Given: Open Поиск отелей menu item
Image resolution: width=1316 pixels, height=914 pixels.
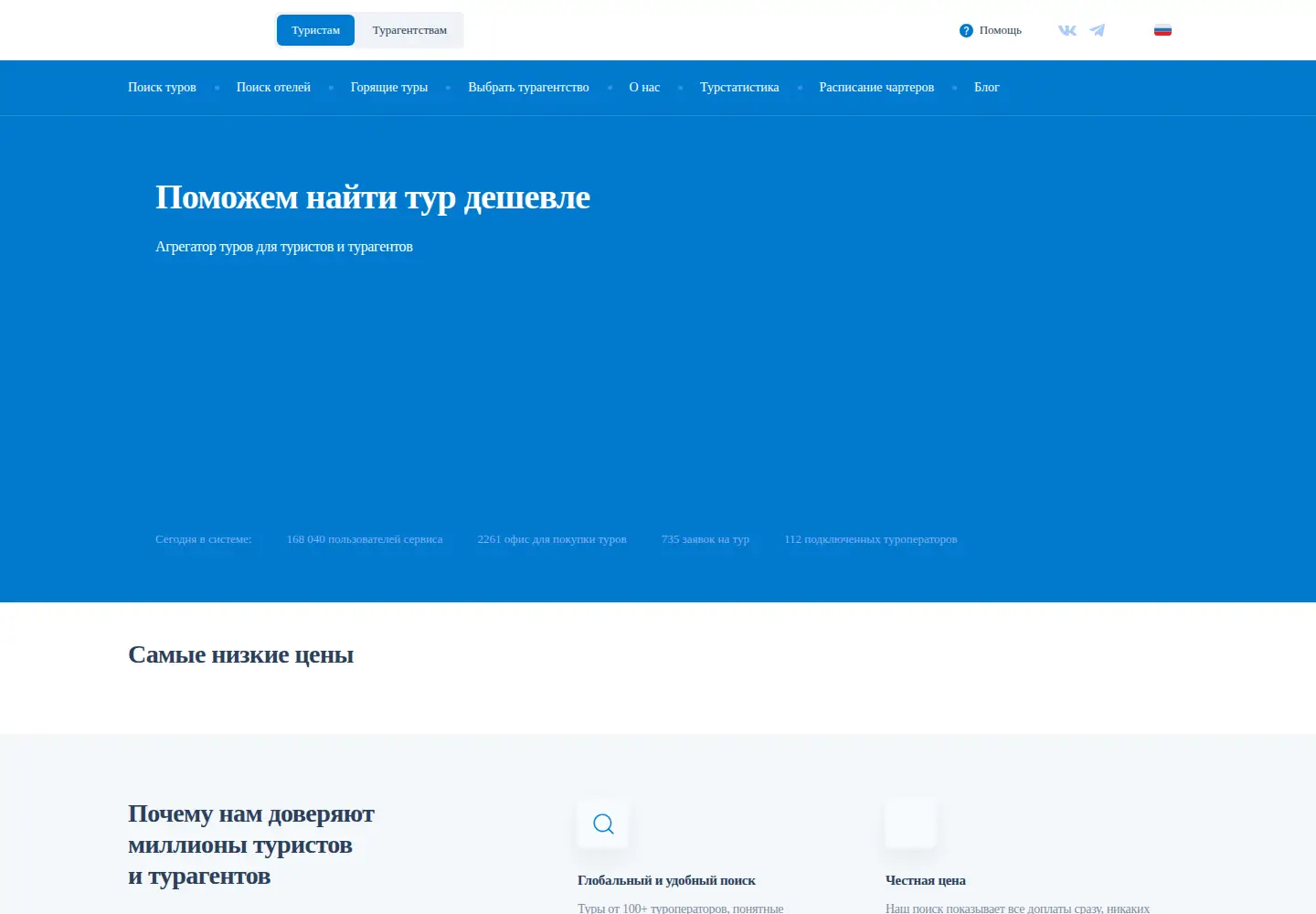Looking at the screenshot, I should pos(273,88).
